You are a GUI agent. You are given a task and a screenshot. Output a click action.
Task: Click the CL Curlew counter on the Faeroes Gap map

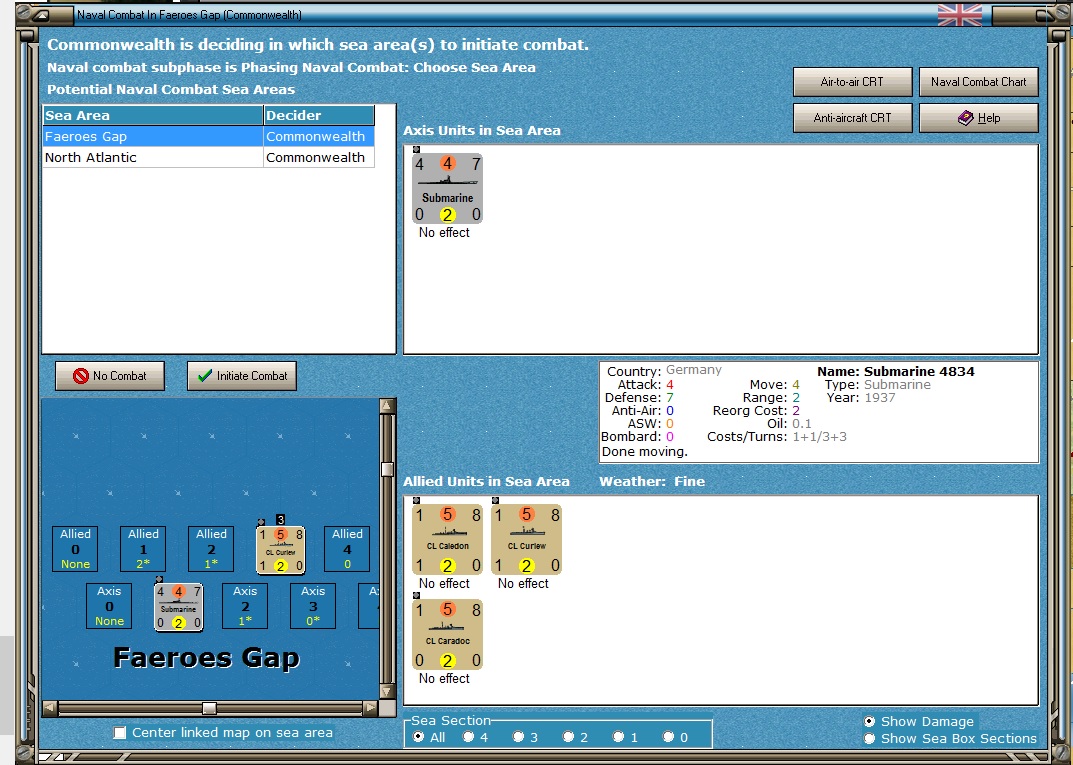pos(281,550)
